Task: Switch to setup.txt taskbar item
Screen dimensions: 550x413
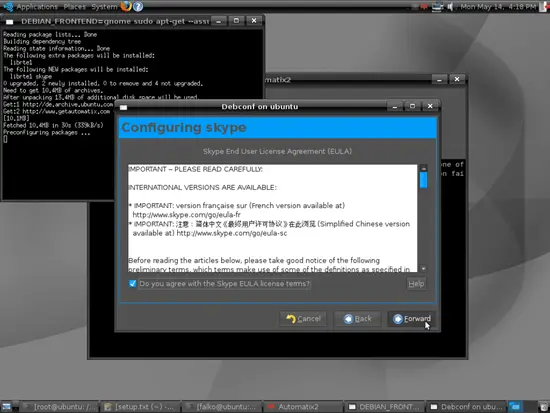Action: [x=140, y=407]
